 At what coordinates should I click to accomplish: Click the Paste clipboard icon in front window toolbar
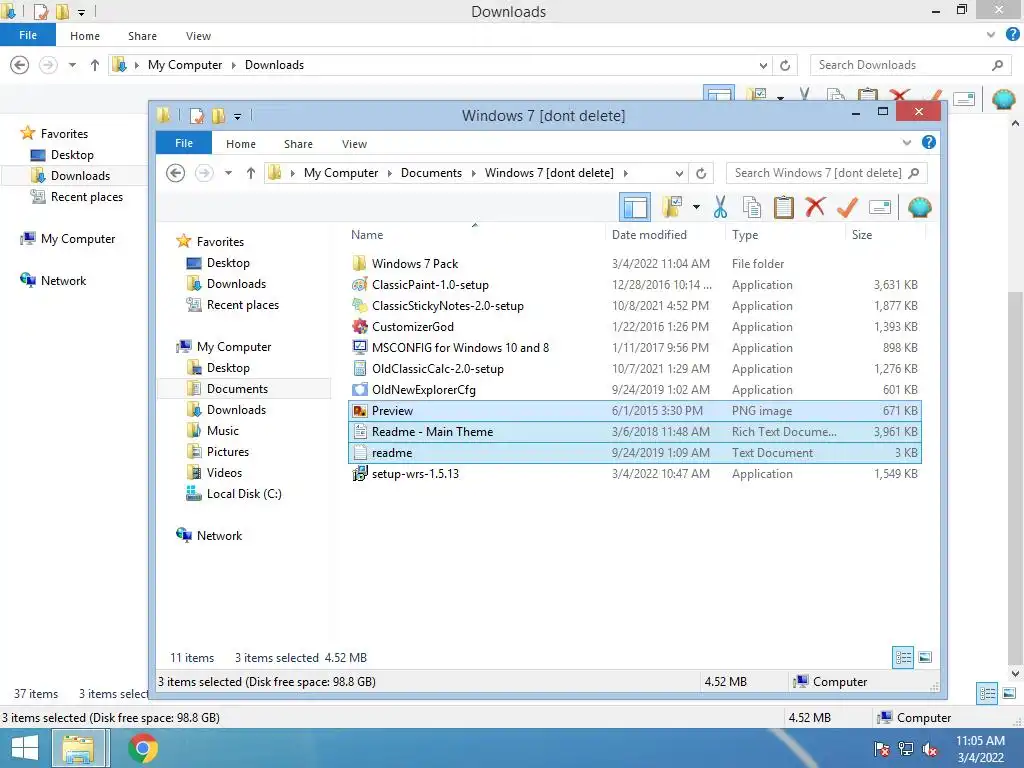pos(784,207)
